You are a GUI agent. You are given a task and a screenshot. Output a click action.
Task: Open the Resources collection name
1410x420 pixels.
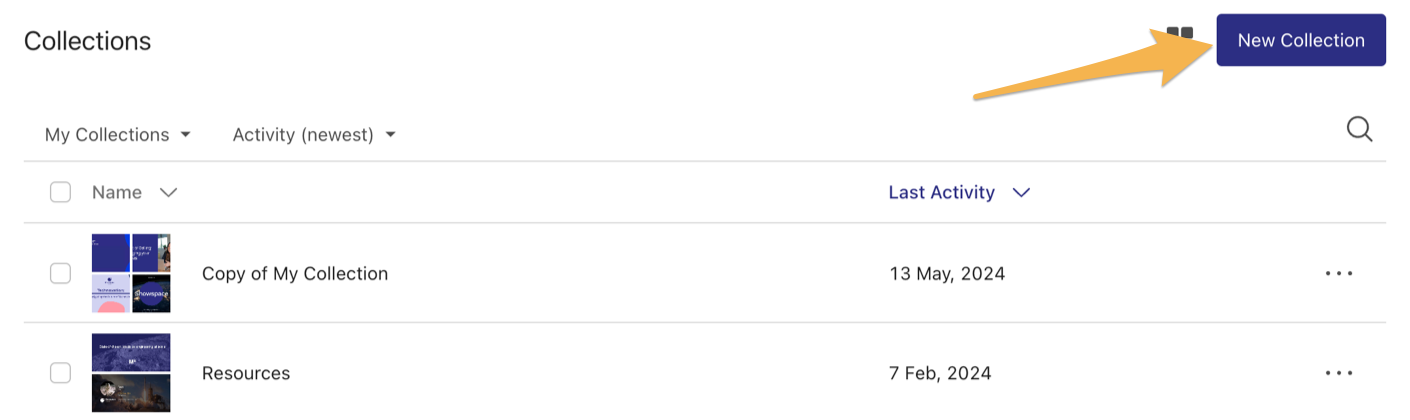246,373
